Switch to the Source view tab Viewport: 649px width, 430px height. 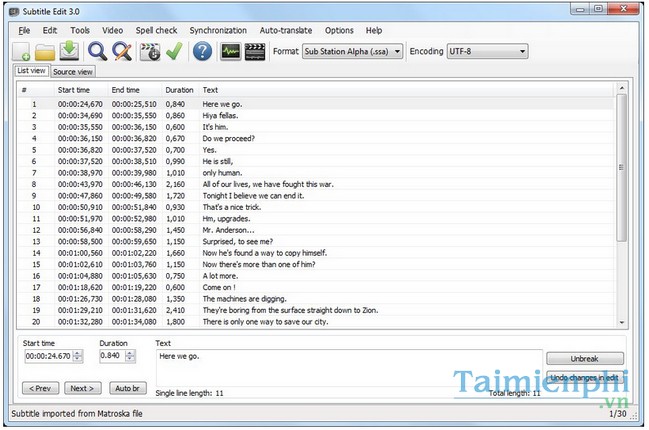coord(73,72)
